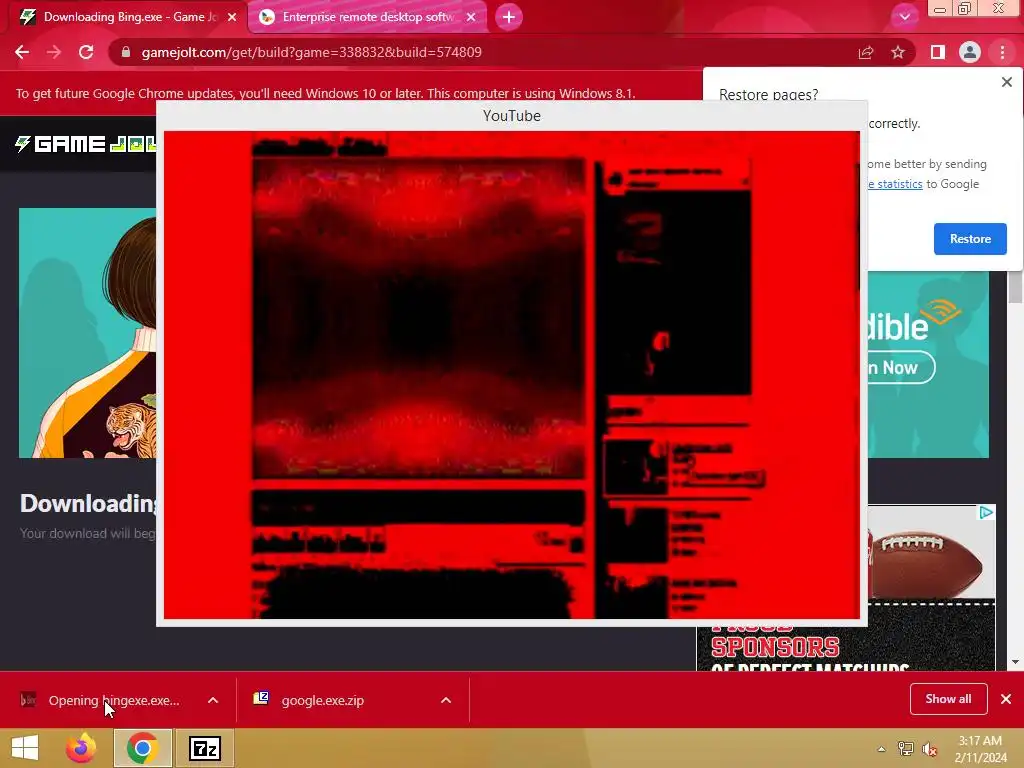
Task: Reload the Game Jolt page
Action: 86,52
